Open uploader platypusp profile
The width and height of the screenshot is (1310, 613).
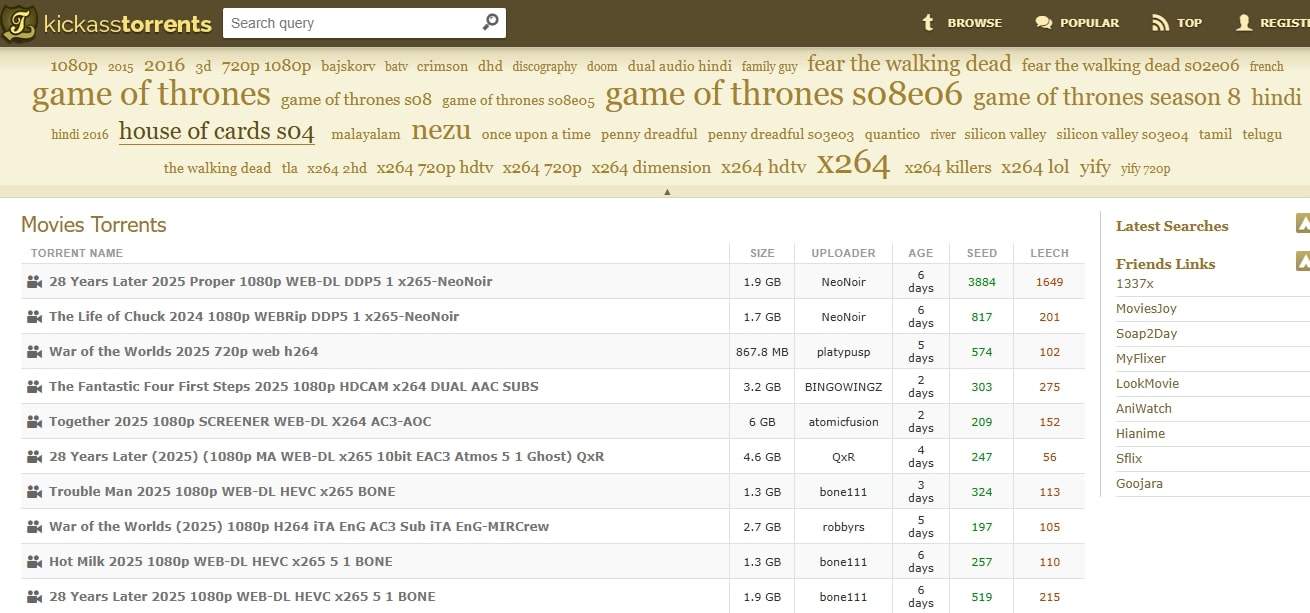point(843,352)
